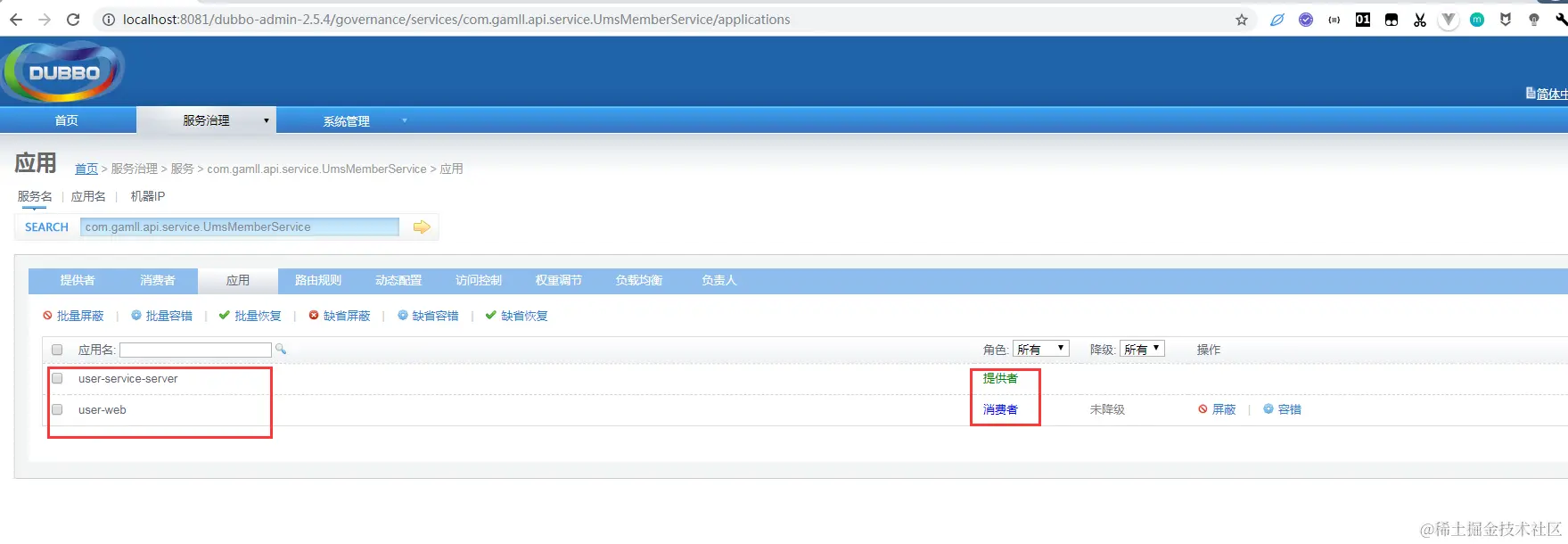Switch to the 提供者 tab

pos(78,280)
